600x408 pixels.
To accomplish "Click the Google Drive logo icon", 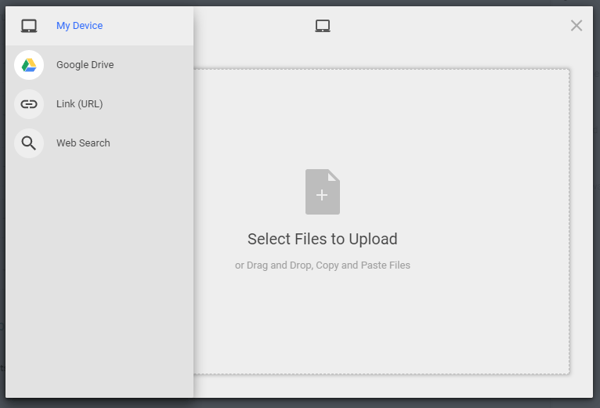I will point(29,65).
